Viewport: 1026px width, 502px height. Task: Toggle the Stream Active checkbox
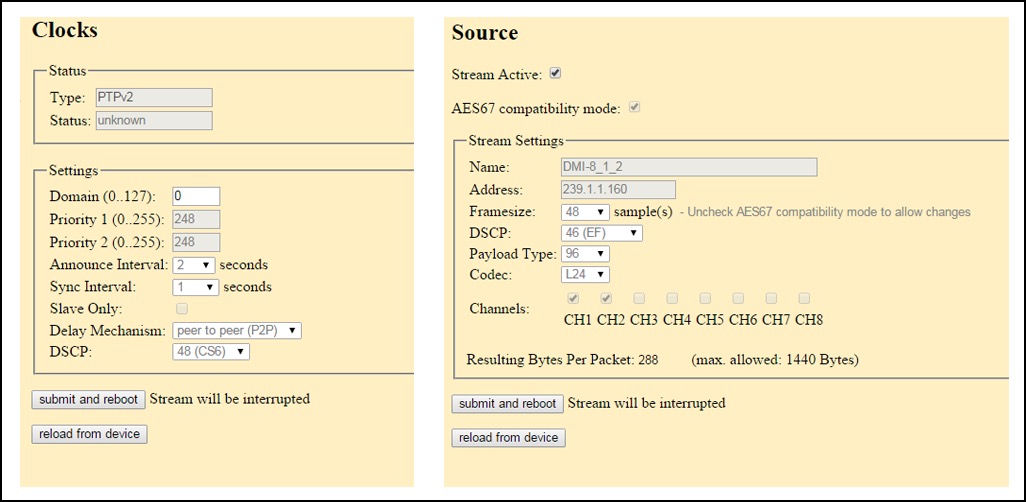[555, 73]
